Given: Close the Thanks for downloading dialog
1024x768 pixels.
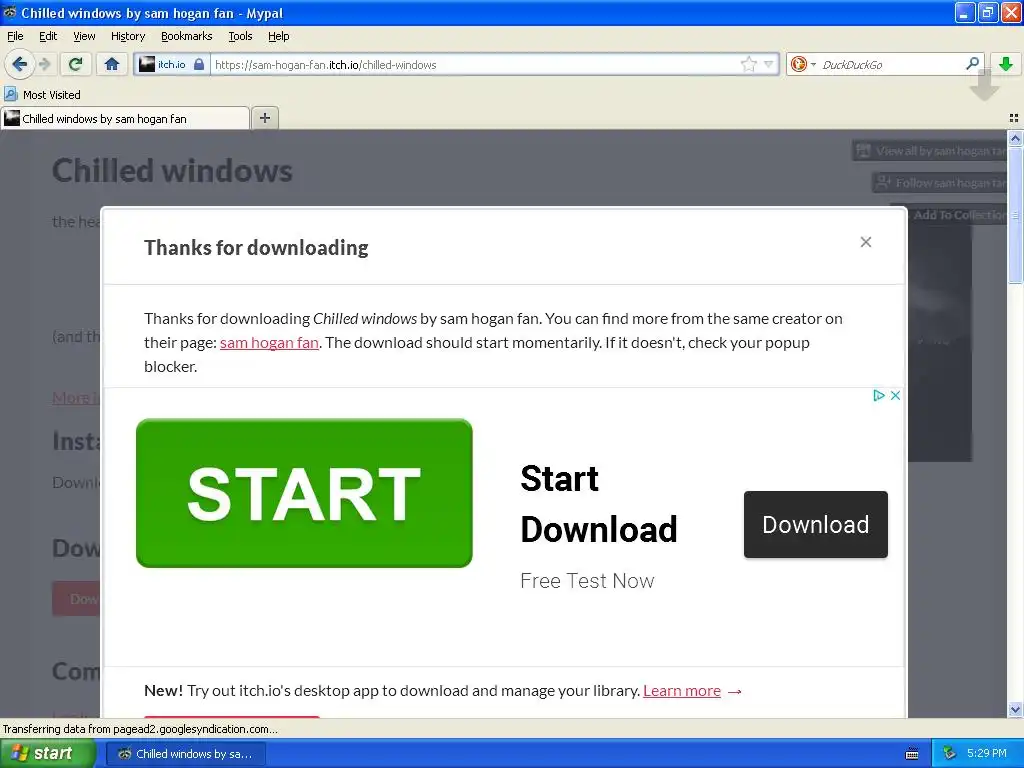Looking at the screenshot, I should click(866, 242).
